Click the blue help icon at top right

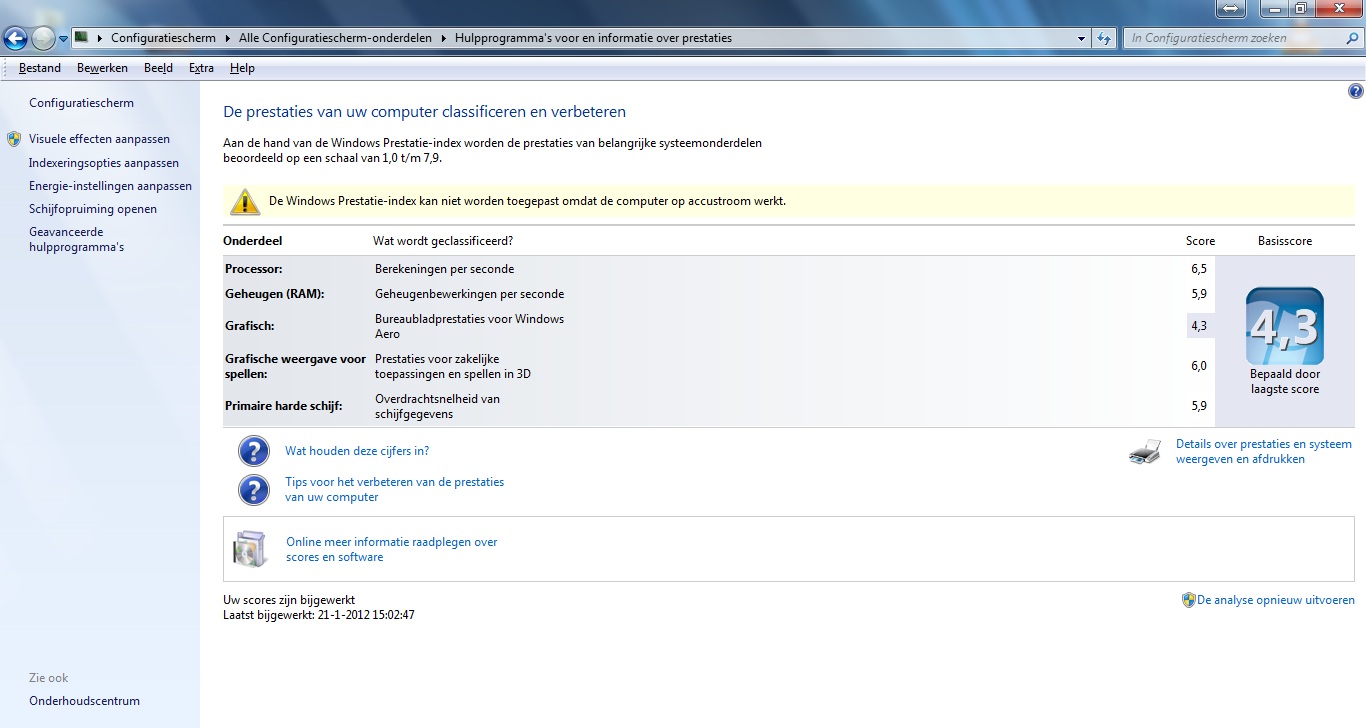(x=1355, y=91)
